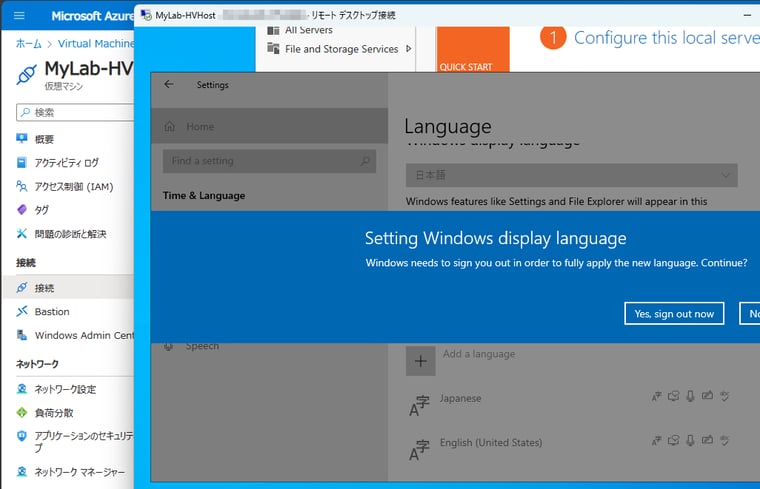This screenshot has height=489, width=760.
Task: Go back using the Settings arrow
Action: (x=169, y=84)
